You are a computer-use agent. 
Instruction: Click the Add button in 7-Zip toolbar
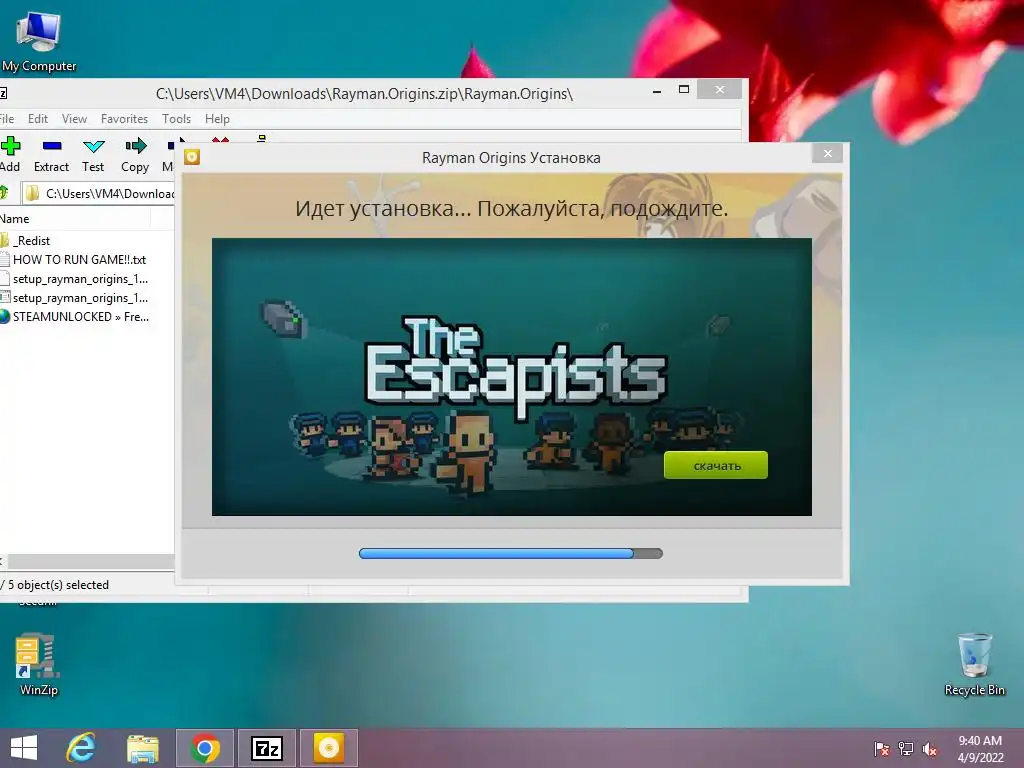coord(10,155)
